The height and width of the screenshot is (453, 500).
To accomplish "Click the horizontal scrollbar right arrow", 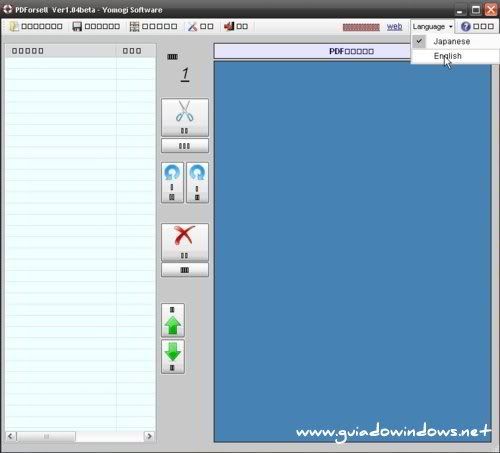I will coord(149,436).
